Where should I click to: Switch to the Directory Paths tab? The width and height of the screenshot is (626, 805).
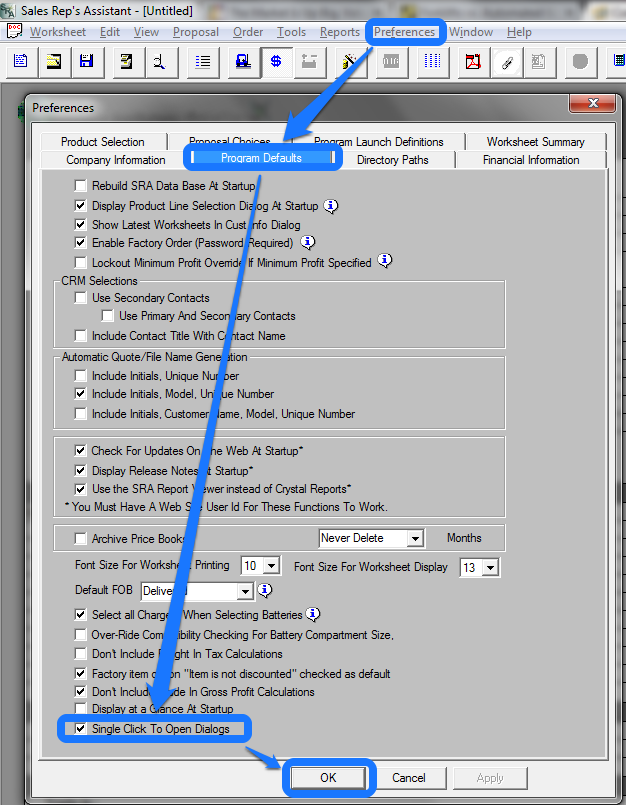point(393,160)
